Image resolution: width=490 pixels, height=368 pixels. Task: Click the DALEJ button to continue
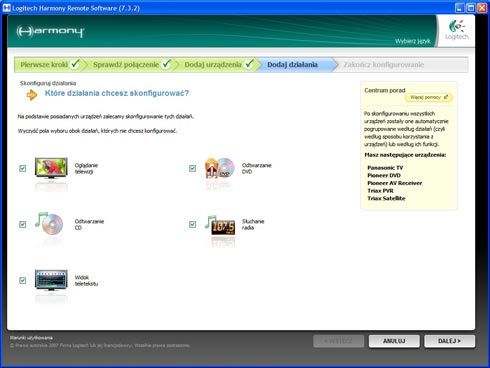(x=449, y=341)
